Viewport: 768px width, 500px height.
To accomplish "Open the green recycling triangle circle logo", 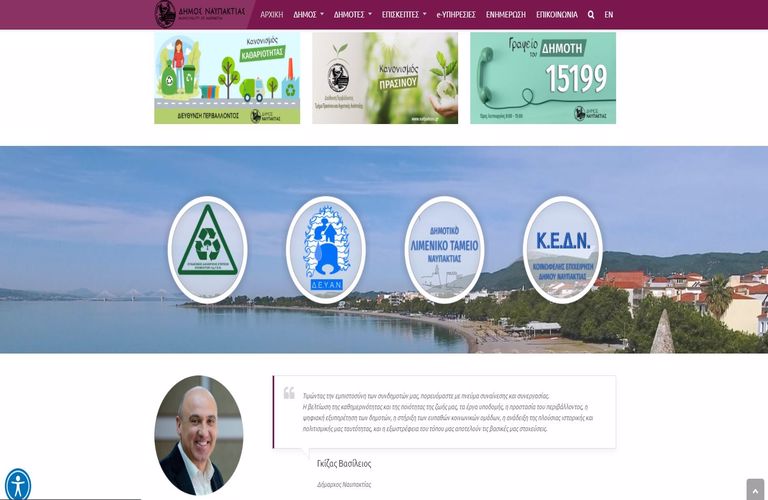I will 208,250.
